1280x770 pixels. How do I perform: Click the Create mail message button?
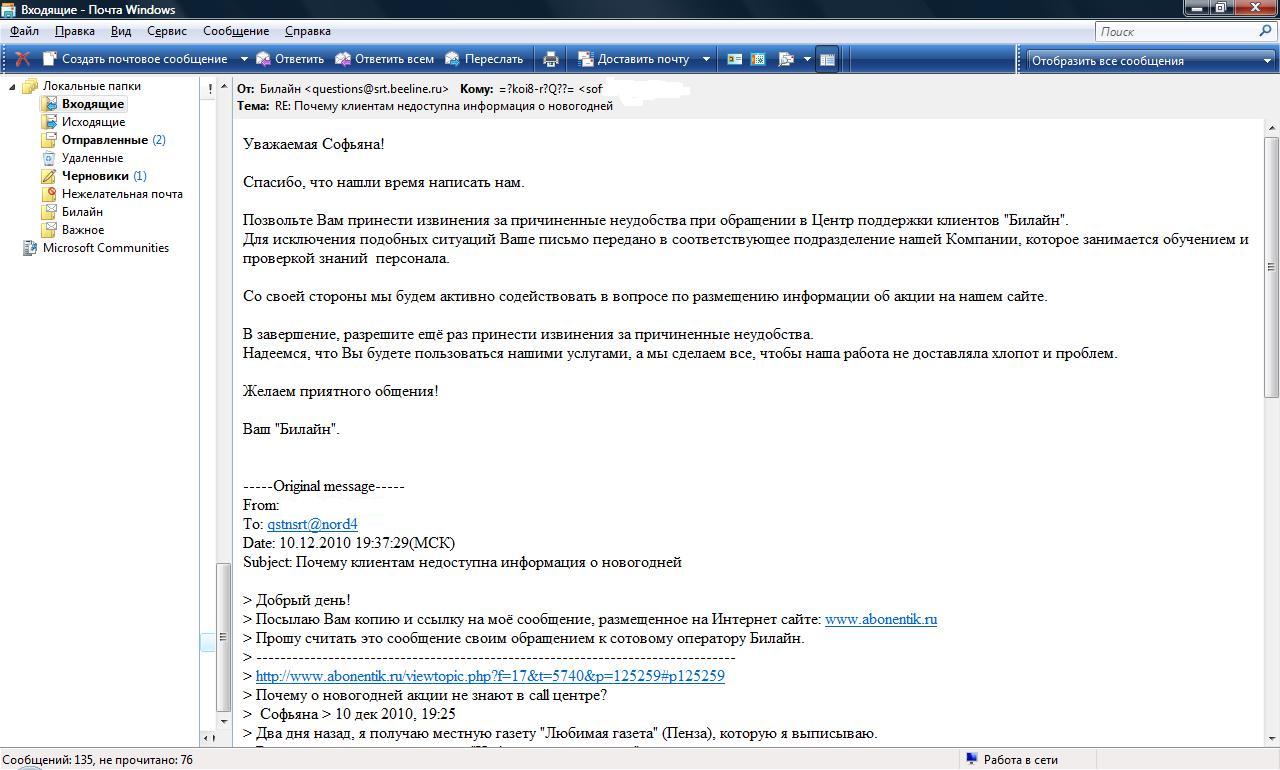134,59
